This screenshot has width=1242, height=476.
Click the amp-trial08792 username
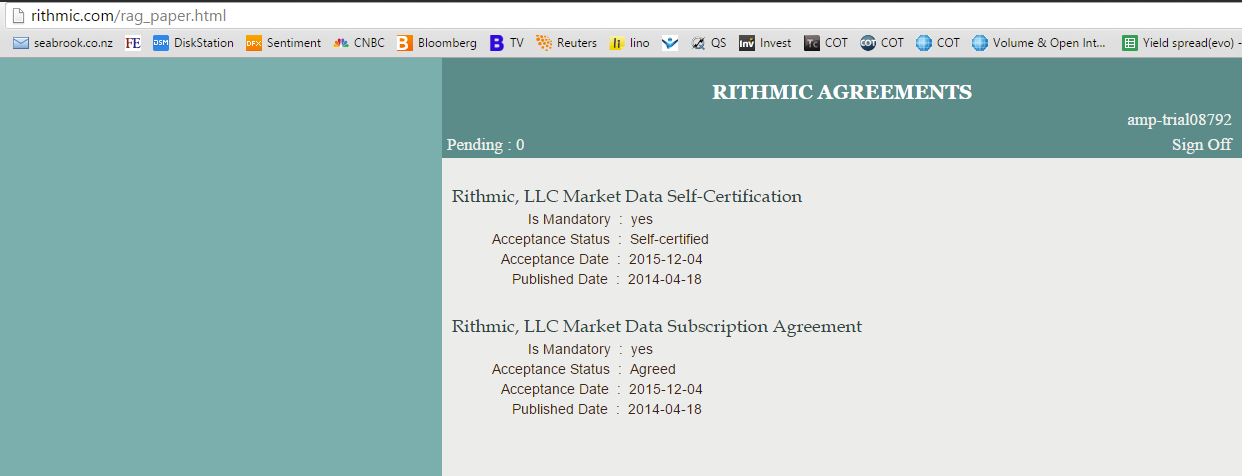tap(1180, 120)
